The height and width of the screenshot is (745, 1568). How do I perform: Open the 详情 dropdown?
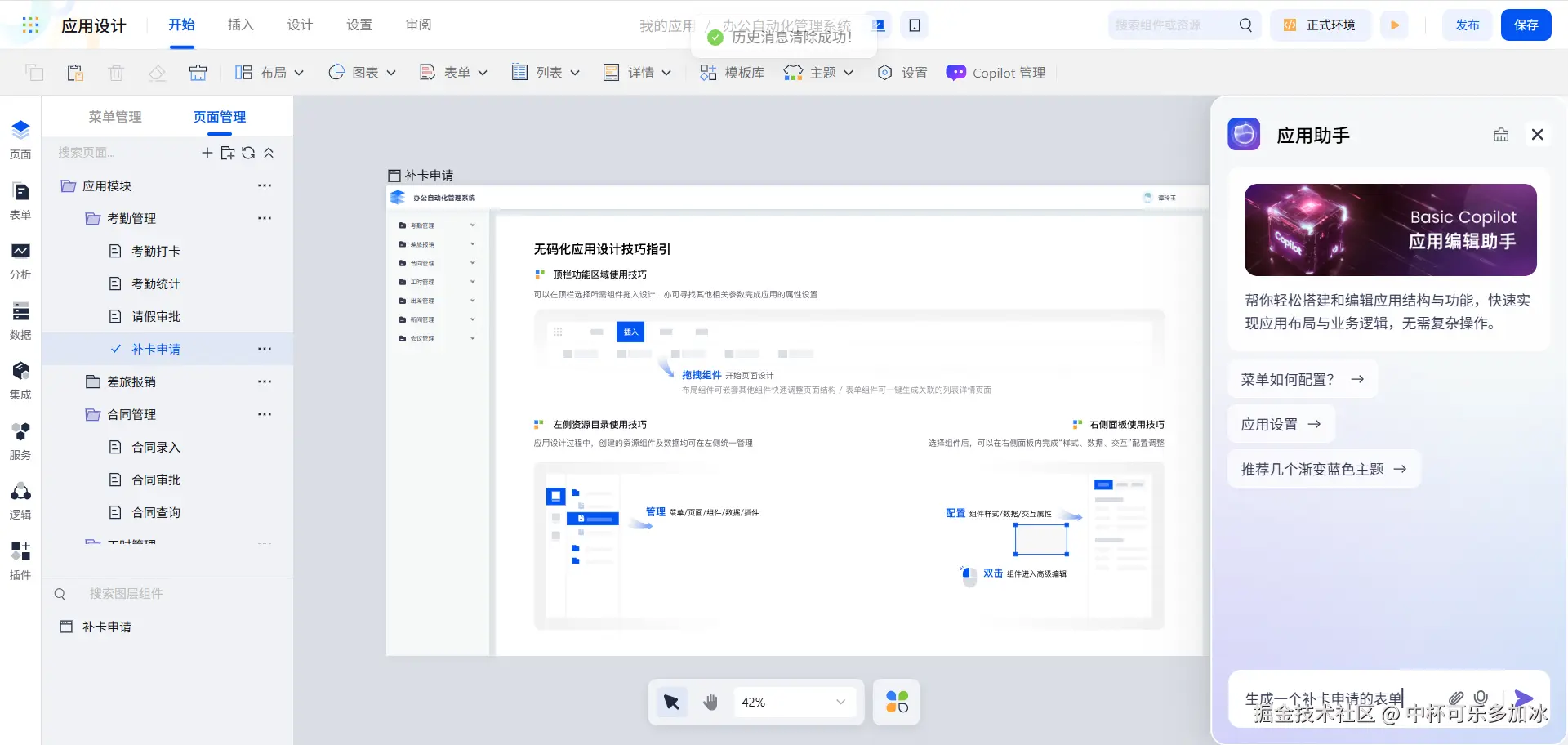coord(637,73)
